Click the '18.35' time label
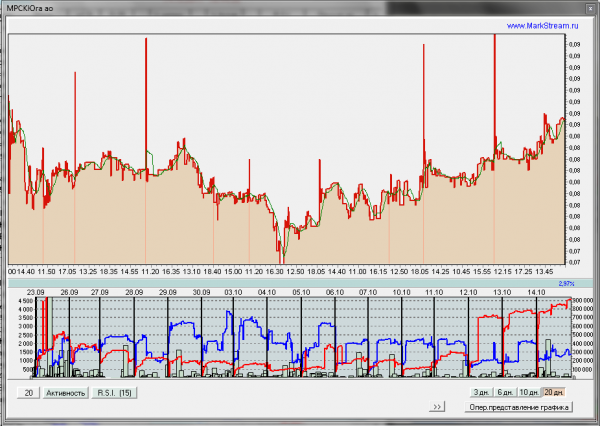Screen dimensions: 600x426 109,272
